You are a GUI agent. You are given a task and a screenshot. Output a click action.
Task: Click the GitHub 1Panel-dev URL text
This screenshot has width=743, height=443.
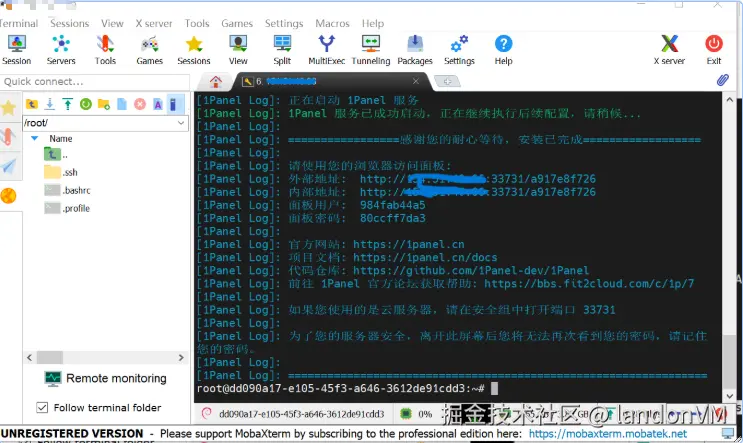click(471, 270)
